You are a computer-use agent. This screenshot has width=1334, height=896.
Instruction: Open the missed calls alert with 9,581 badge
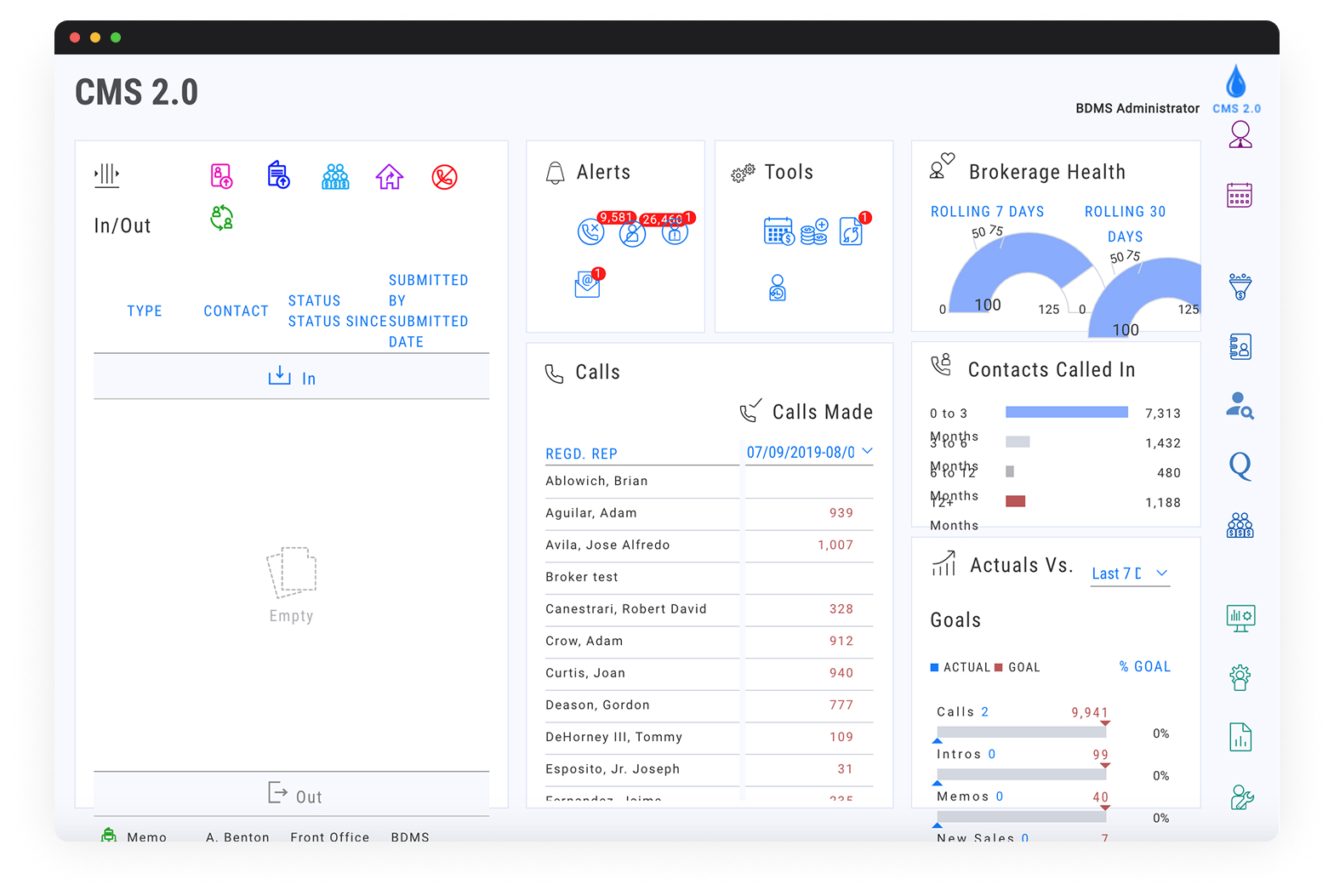tap(590, 231)
